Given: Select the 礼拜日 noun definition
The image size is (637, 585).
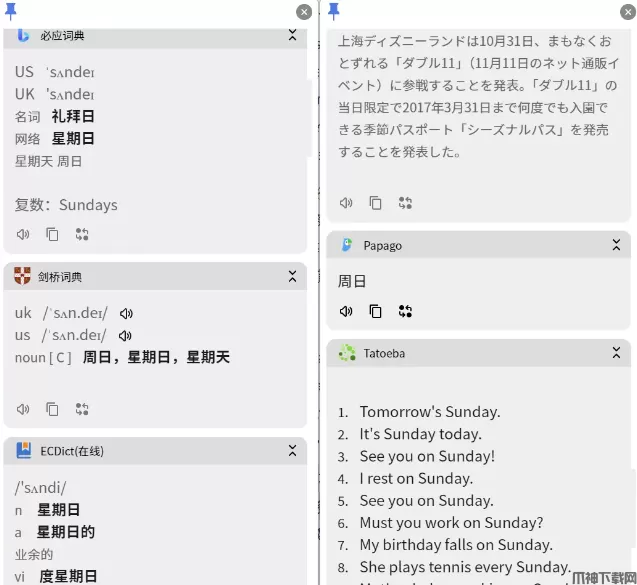Looking at the screenshot, I should (x=73, y=117).
